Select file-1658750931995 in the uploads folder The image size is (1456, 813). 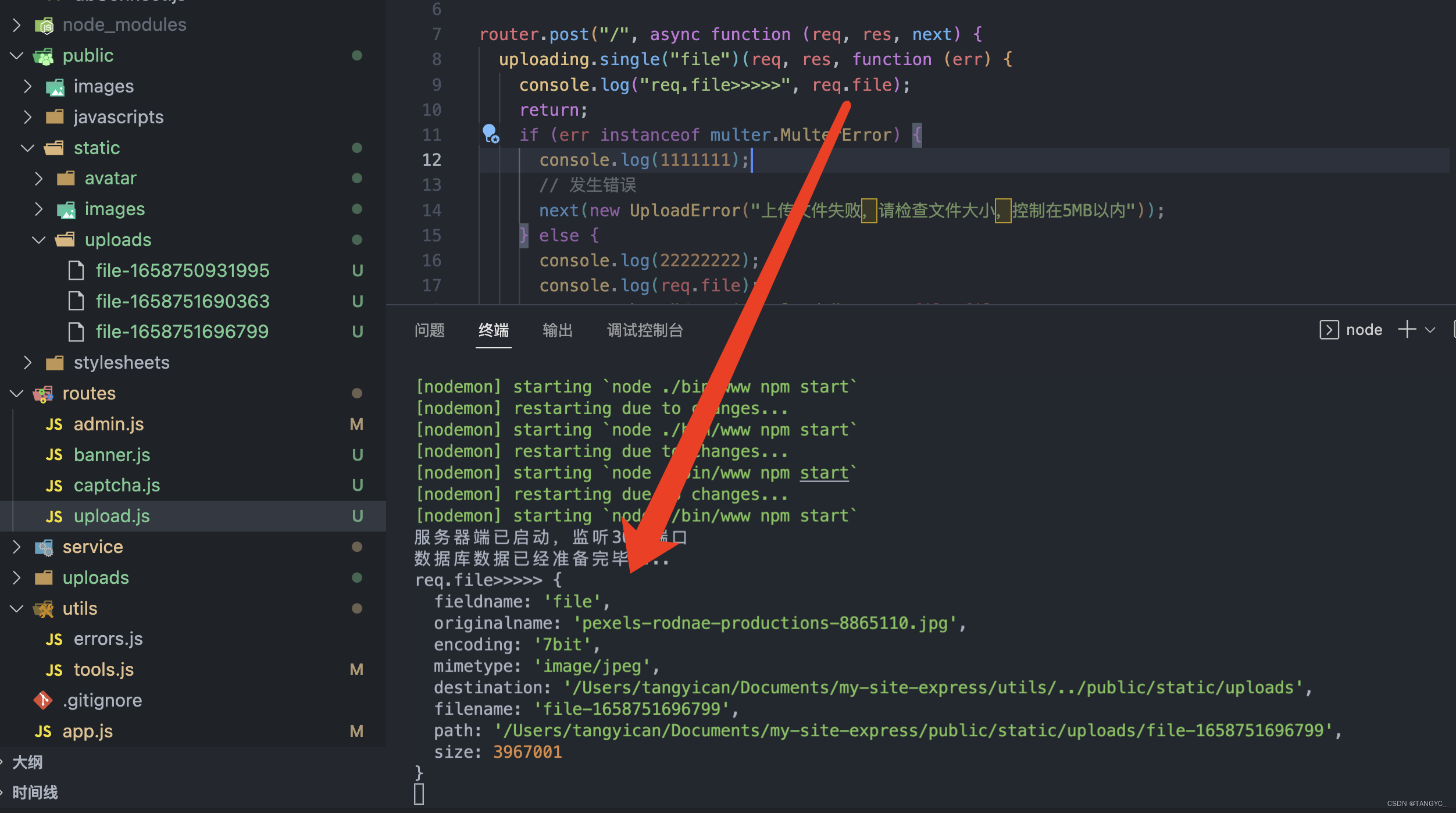tap(182, 270)
